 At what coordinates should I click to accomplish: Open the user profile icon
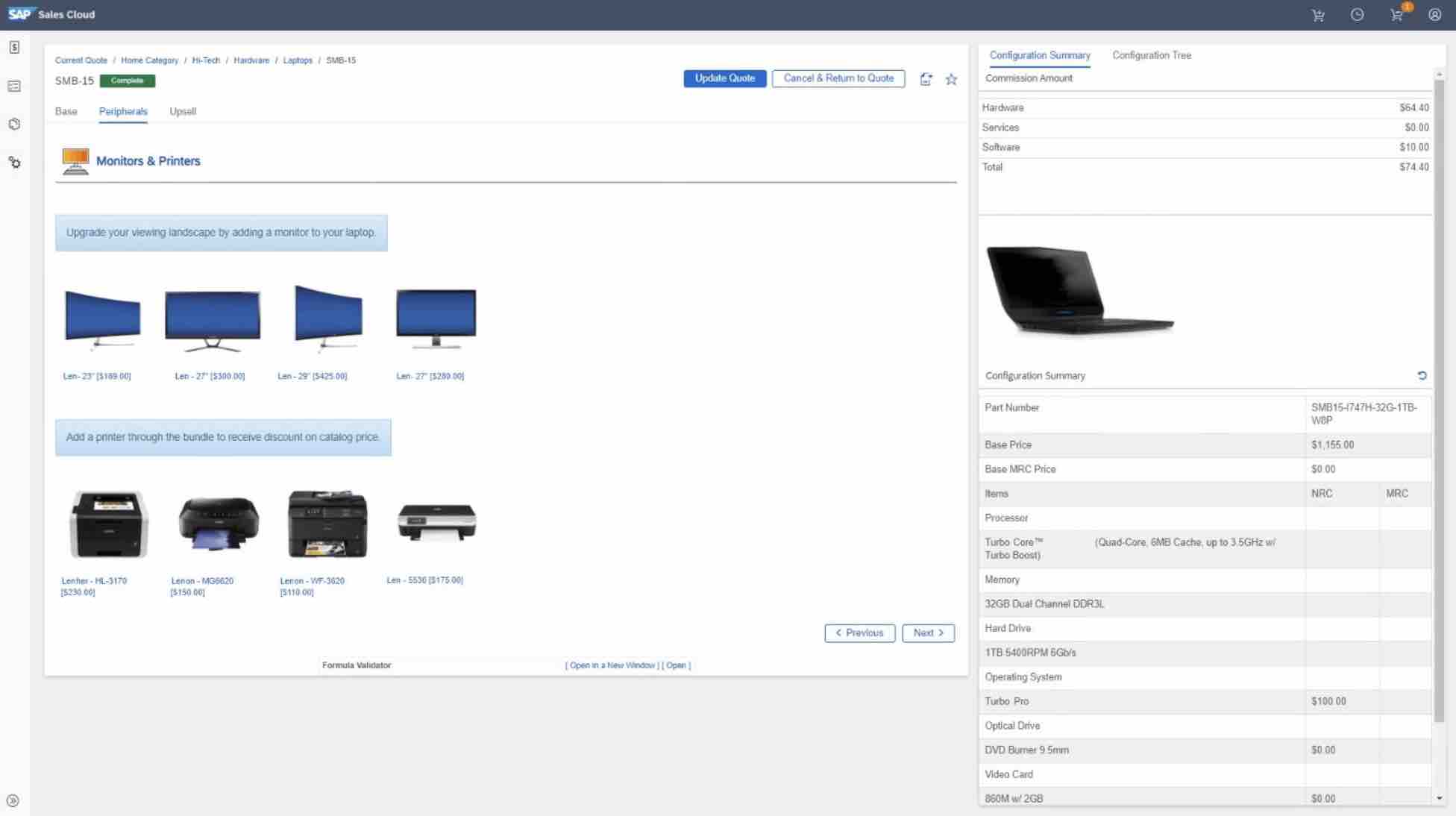tap(1434, 14)
